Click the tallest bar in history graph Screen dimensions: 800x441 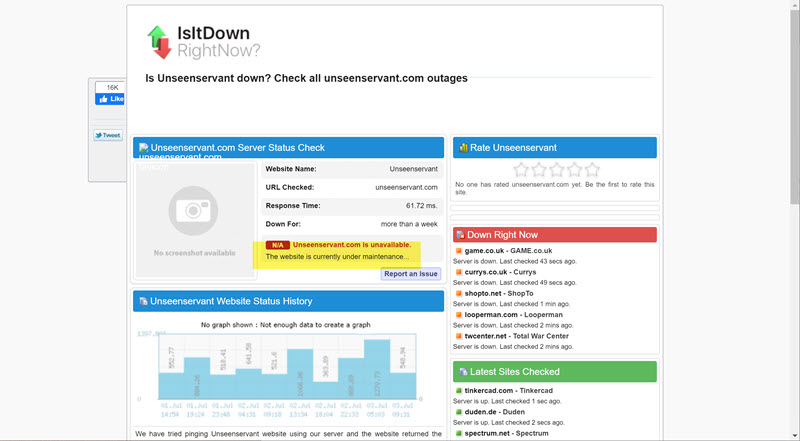click(377, 370)
